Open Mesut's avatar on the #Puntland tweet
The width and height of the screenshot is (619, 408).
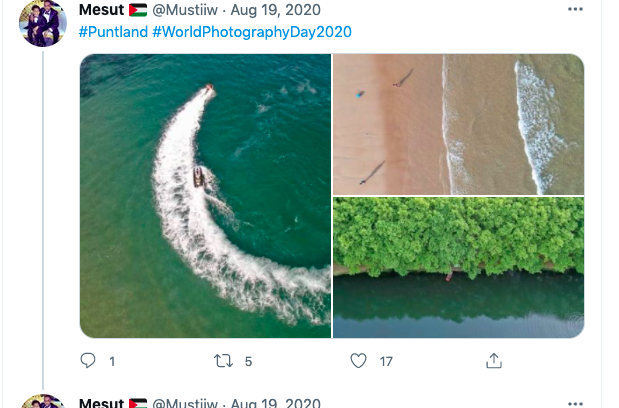[x=44, y=23]
